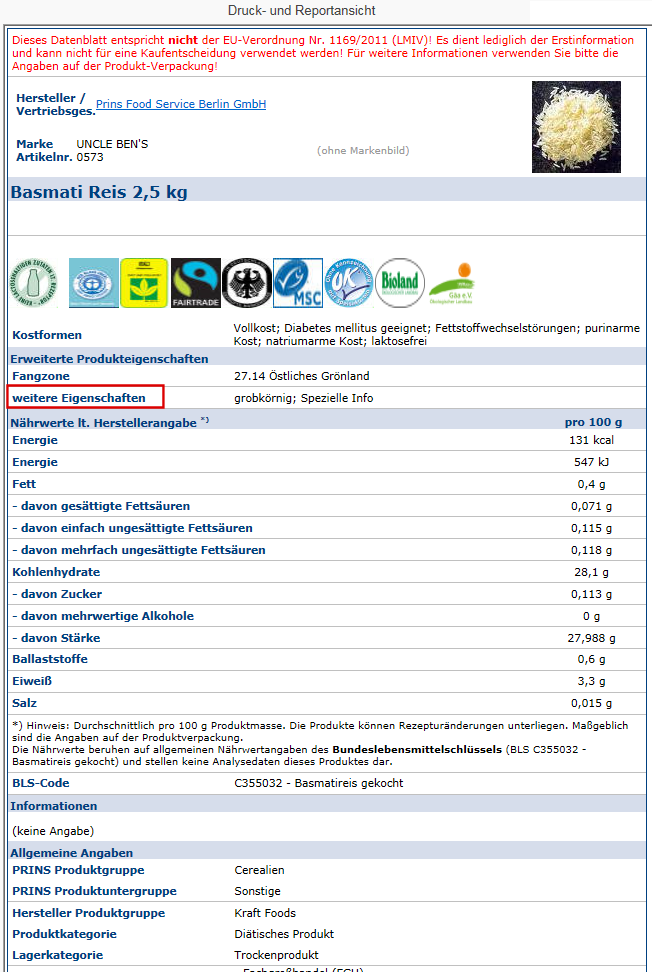The image size is (652, 972).
Task: Click the 'weitere Eigenschaften' label
Action: pos(79,398)
